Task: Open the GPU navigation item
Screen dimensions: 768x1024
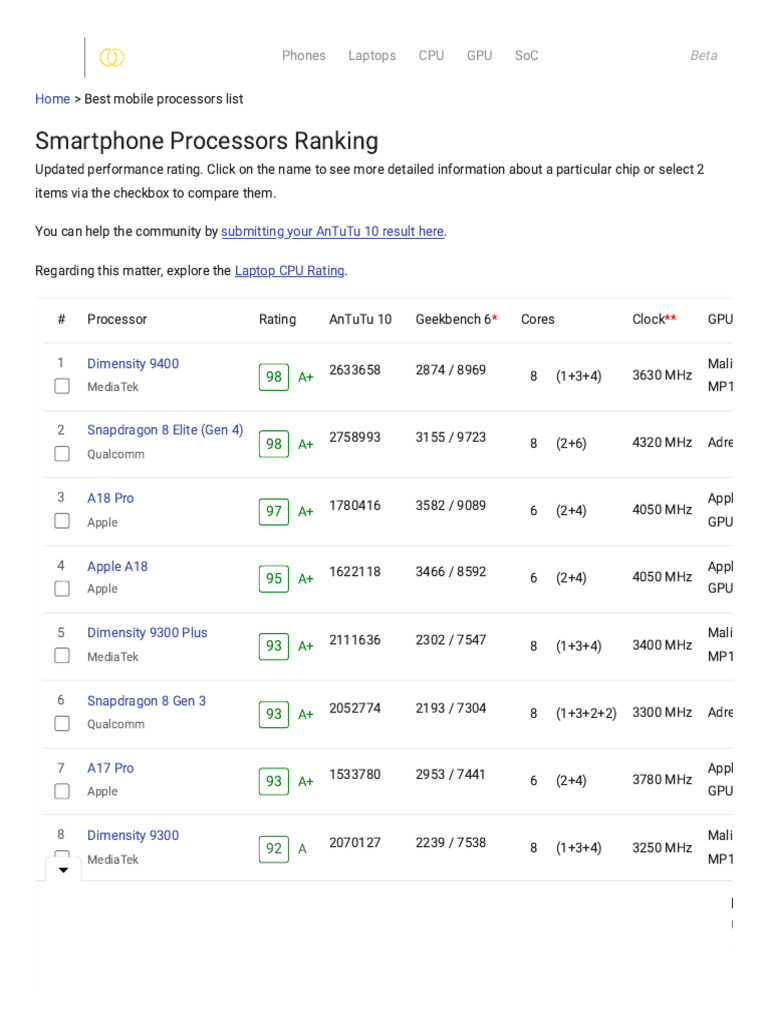Action: tap(479, 56)
